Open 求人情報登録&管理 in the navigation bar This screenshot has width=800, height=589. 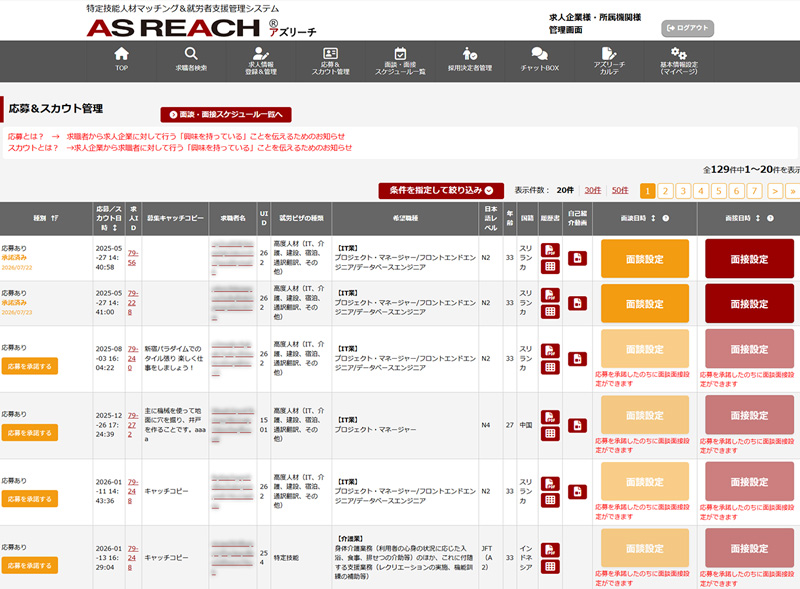click(x=261, y=61)
